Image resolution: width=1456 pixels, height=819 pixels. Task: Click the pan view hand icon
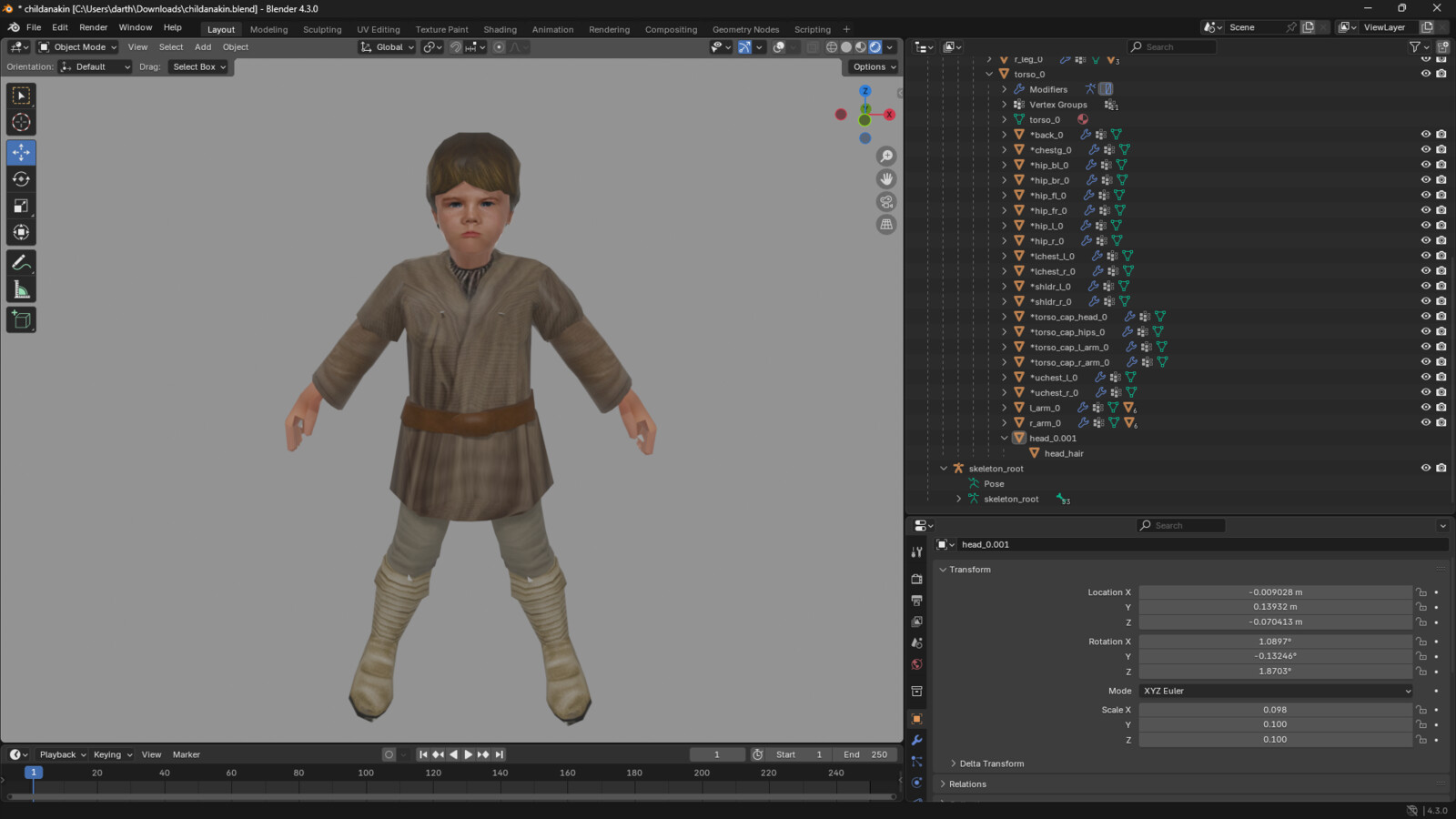[x=886, y=179]
